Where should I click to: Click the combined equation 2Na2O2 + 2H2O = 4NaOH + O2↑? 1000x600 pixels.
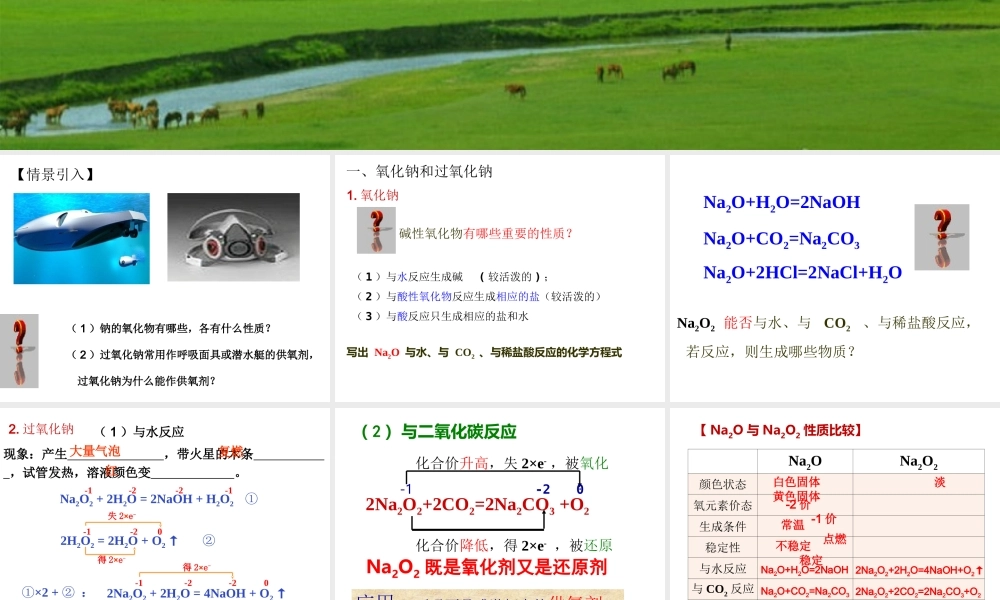(196, 592)
